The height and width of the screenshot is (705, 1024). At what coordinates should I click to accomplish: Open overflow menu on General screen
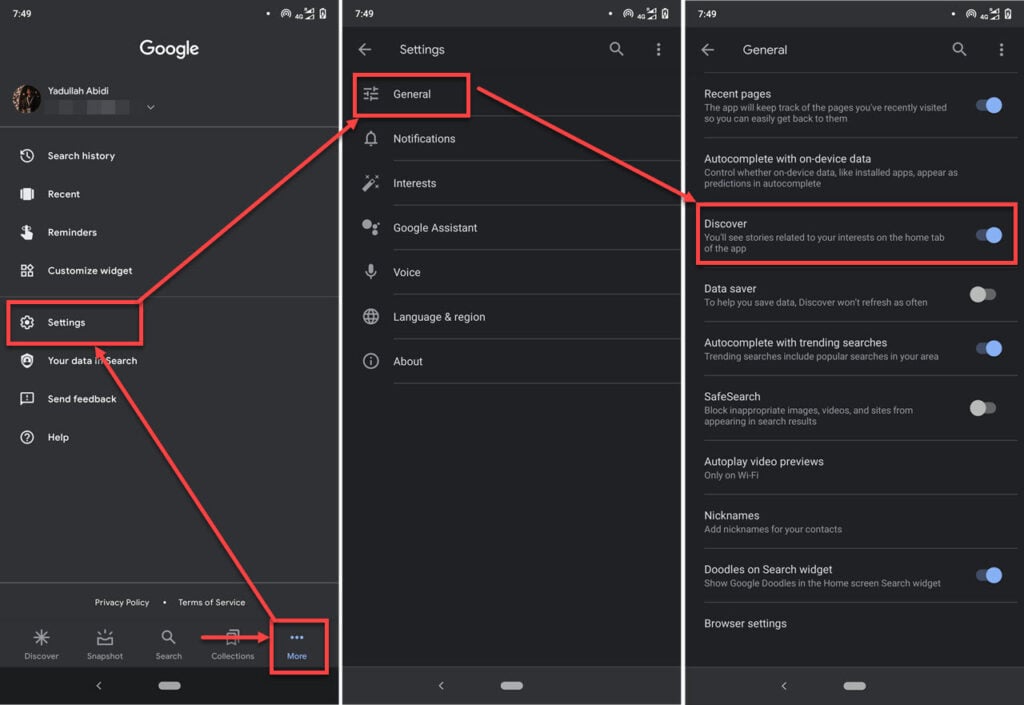[x=1001, y=50]
